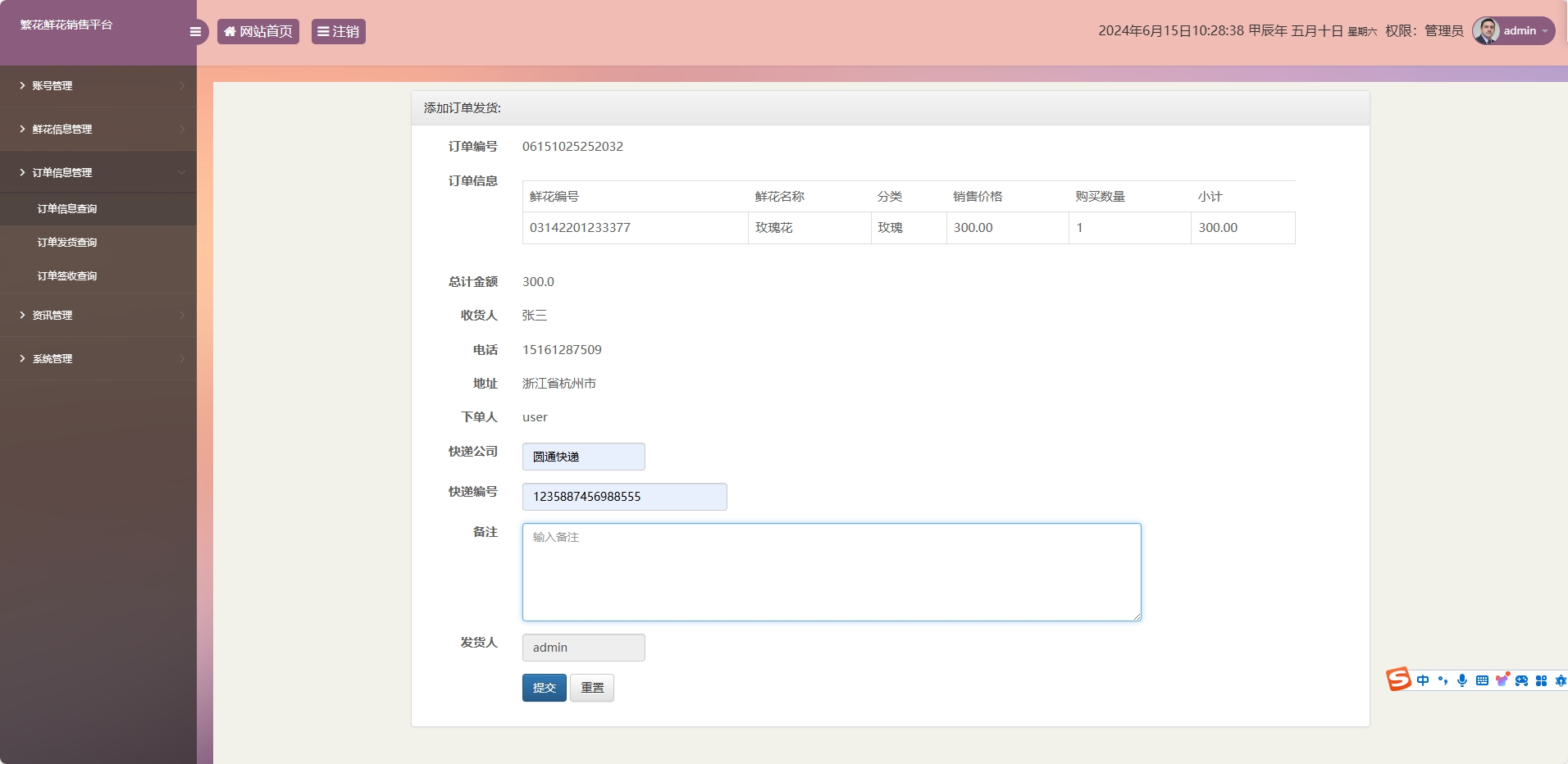Open the 快递公司 courier selection field
This screenshot has height=764, width=1568.
coord(583,457)
